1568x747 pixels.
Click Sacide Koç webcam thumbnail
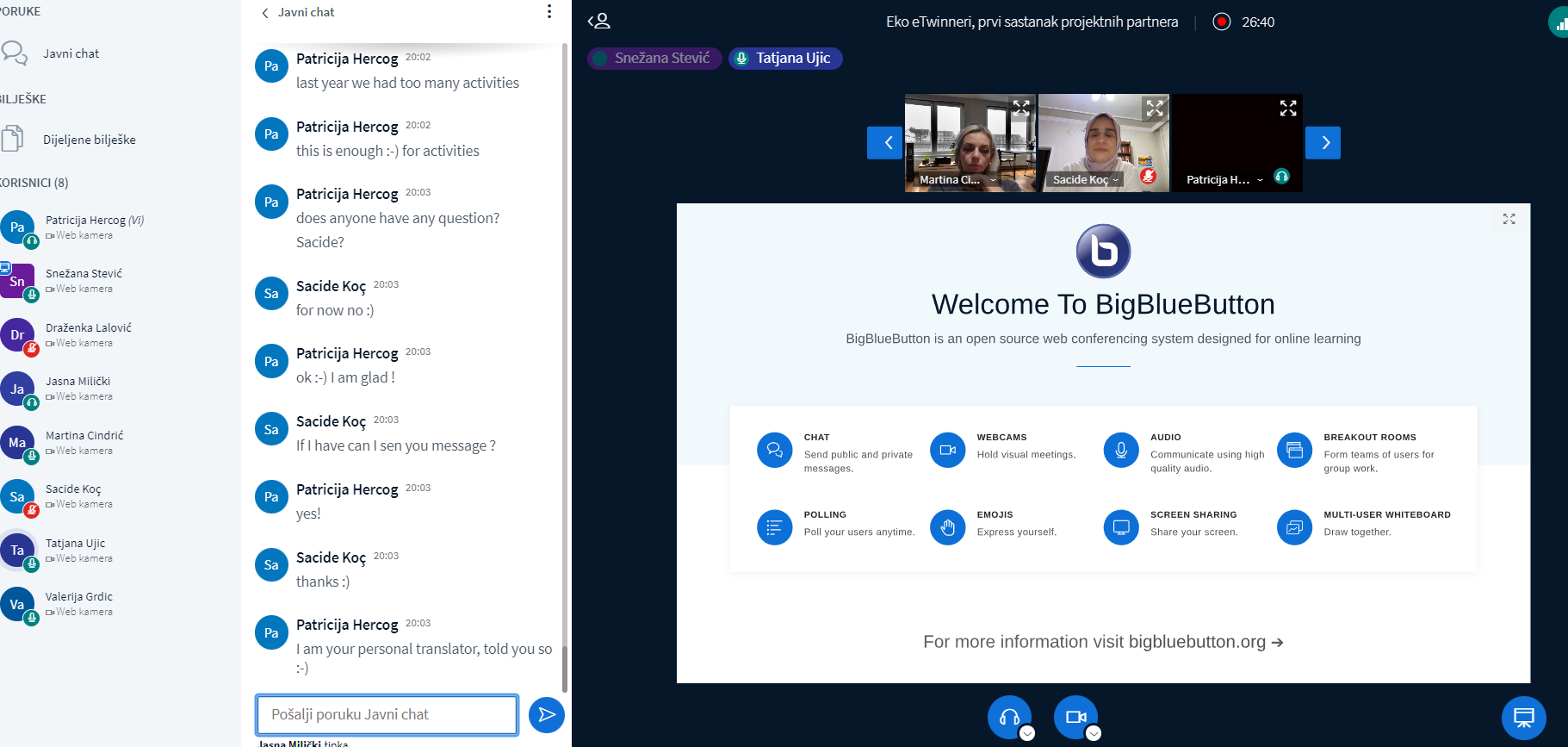[1104, 143]
